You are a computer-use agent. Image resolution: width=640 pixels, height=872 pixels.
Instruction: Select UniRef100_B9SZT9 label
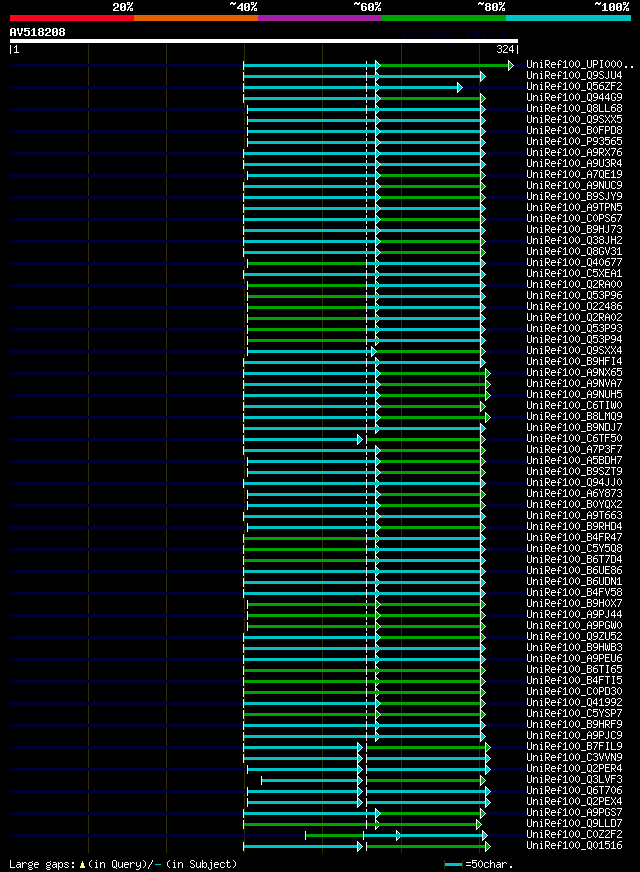coord(574,472)
